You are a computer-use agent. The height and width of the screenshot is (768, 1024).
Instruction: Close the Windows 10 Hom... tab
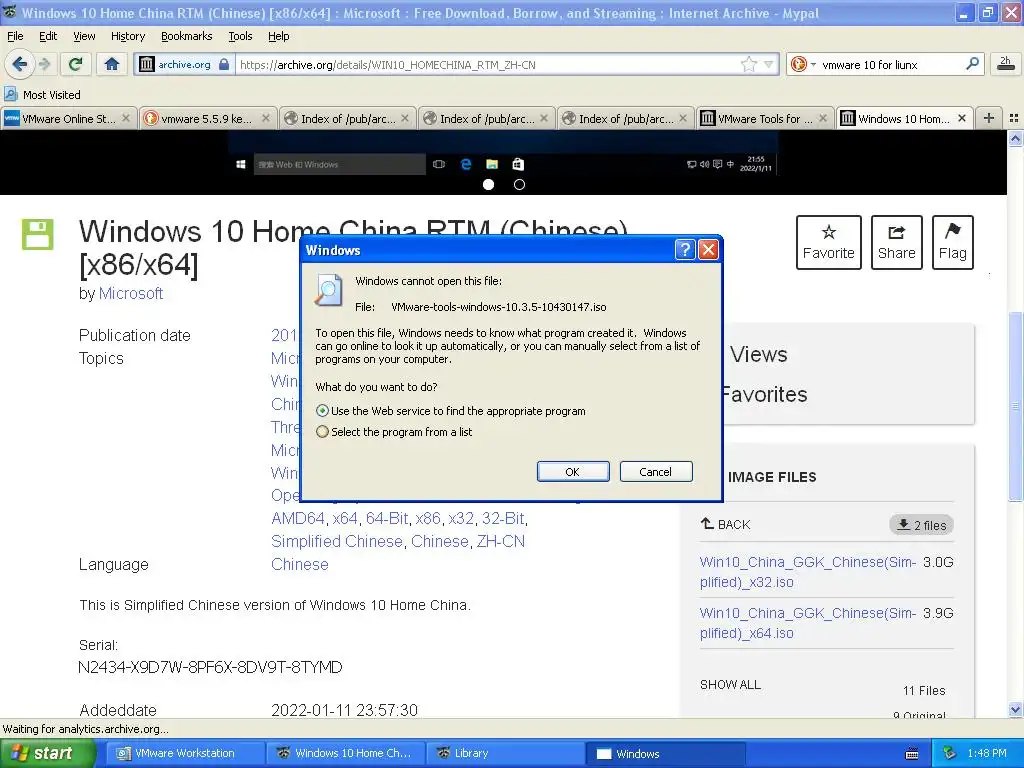click(961, 118)
